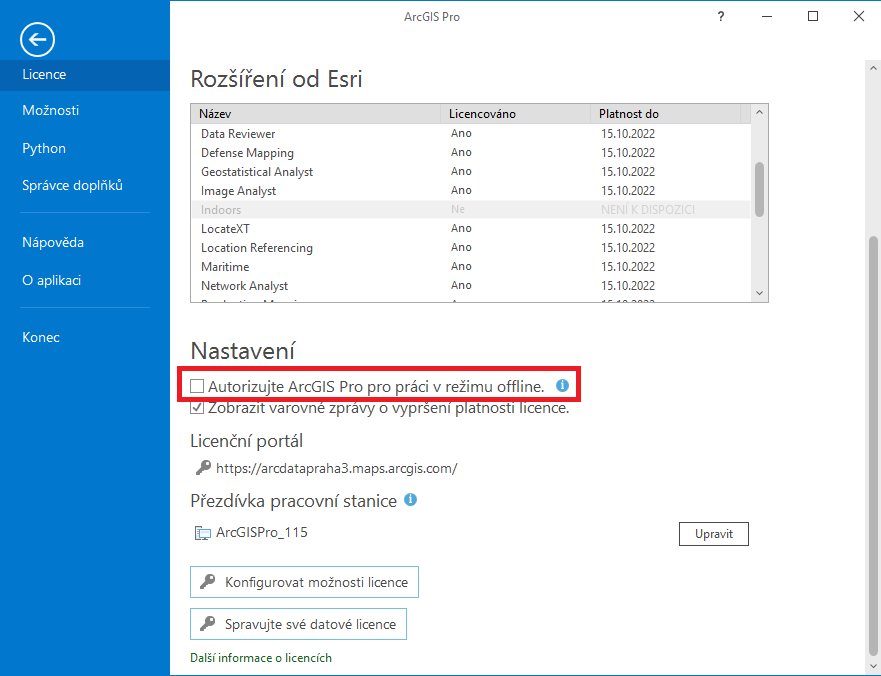Image resolution: width=881 pixels, height=676 pixels.
Task: Click the NENÍ K DISPOZICI cell
Action: point(648,210)
